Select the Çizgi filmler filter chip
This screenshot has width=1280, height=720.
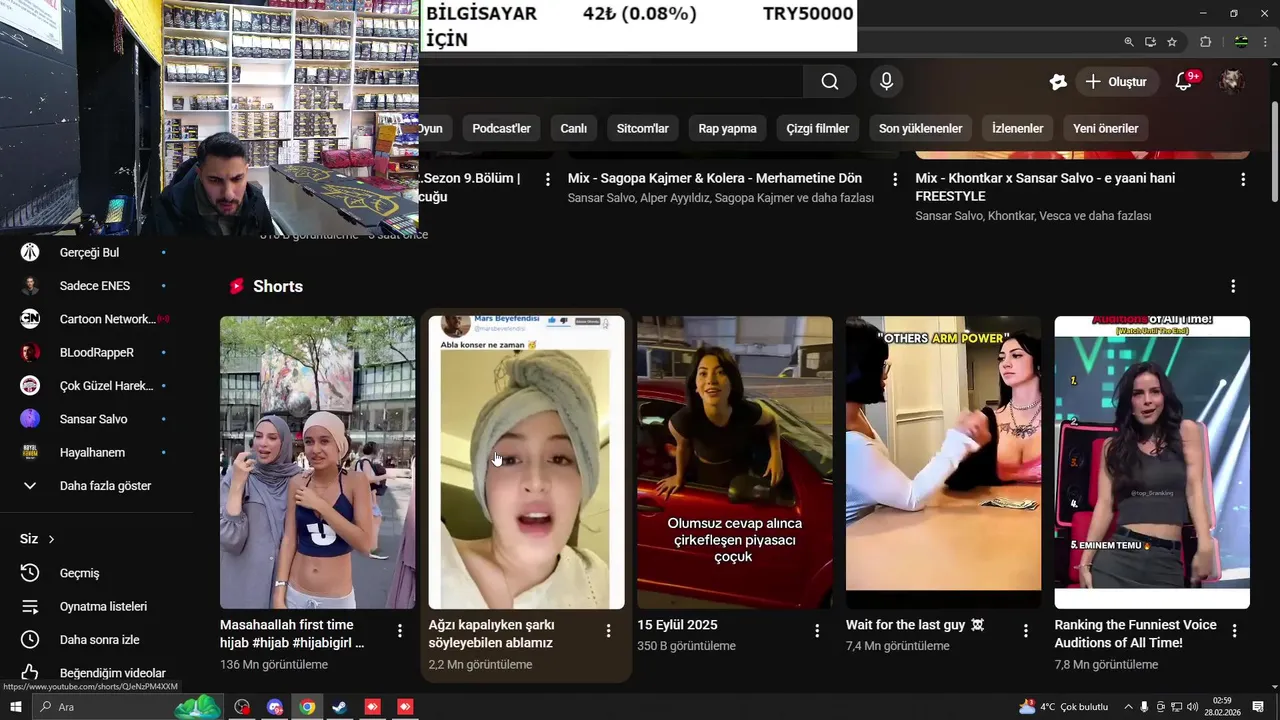click(x=817, y=128)
